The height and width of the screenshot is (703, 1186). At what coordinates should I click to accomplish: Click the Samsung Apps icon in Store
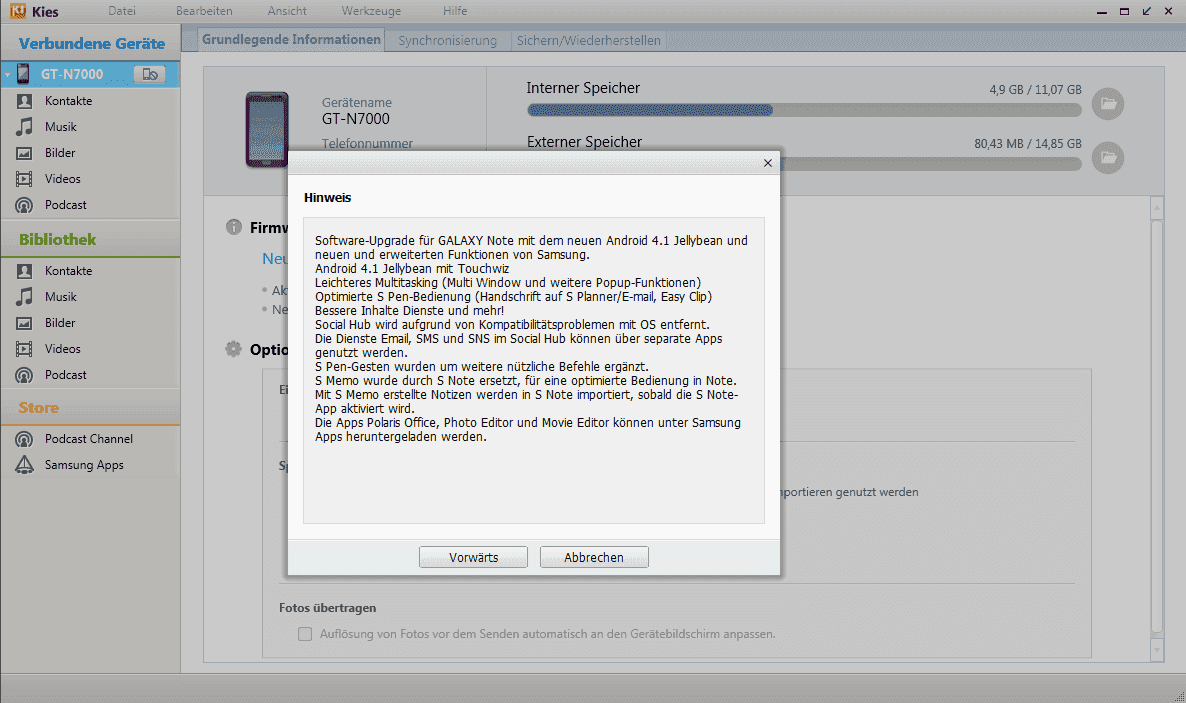(24, 465)
